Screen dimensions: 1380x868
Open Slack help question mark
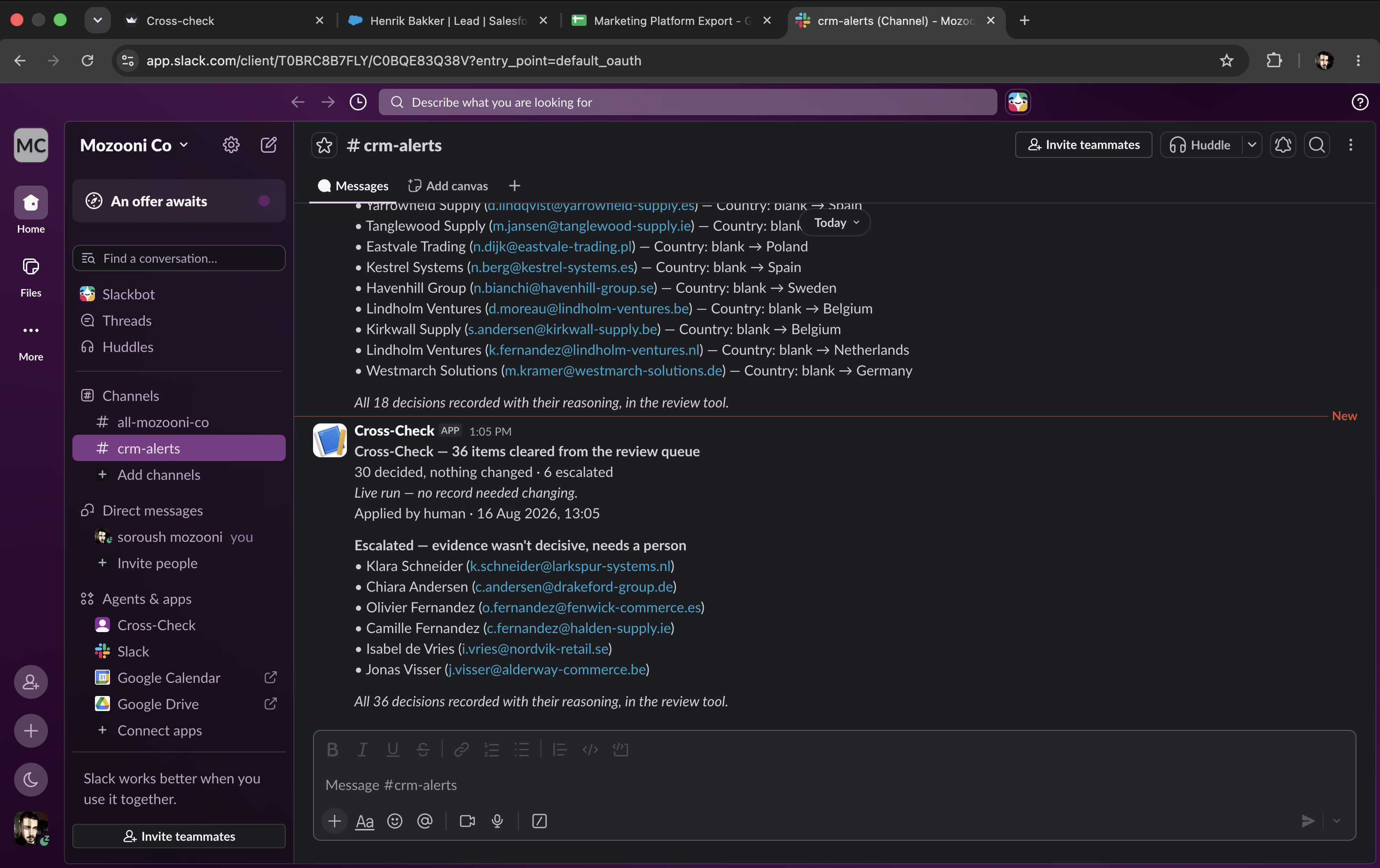pyautogui.click(x=1359, y=102)
